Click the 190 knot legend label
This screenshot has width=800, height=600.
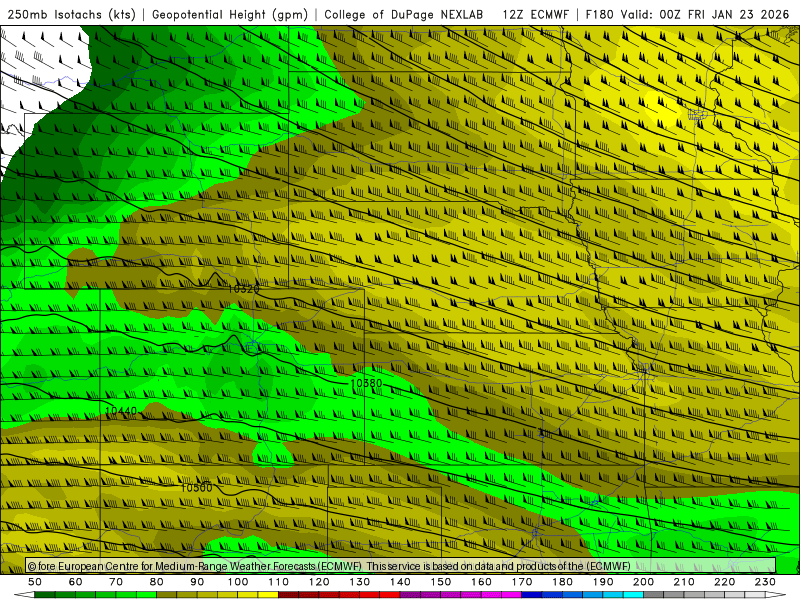point(603,582)
